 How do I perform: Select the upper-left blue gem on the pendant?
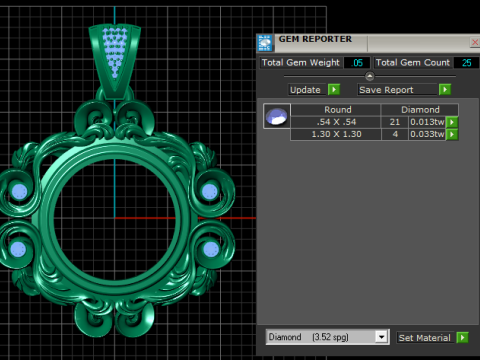19,192
